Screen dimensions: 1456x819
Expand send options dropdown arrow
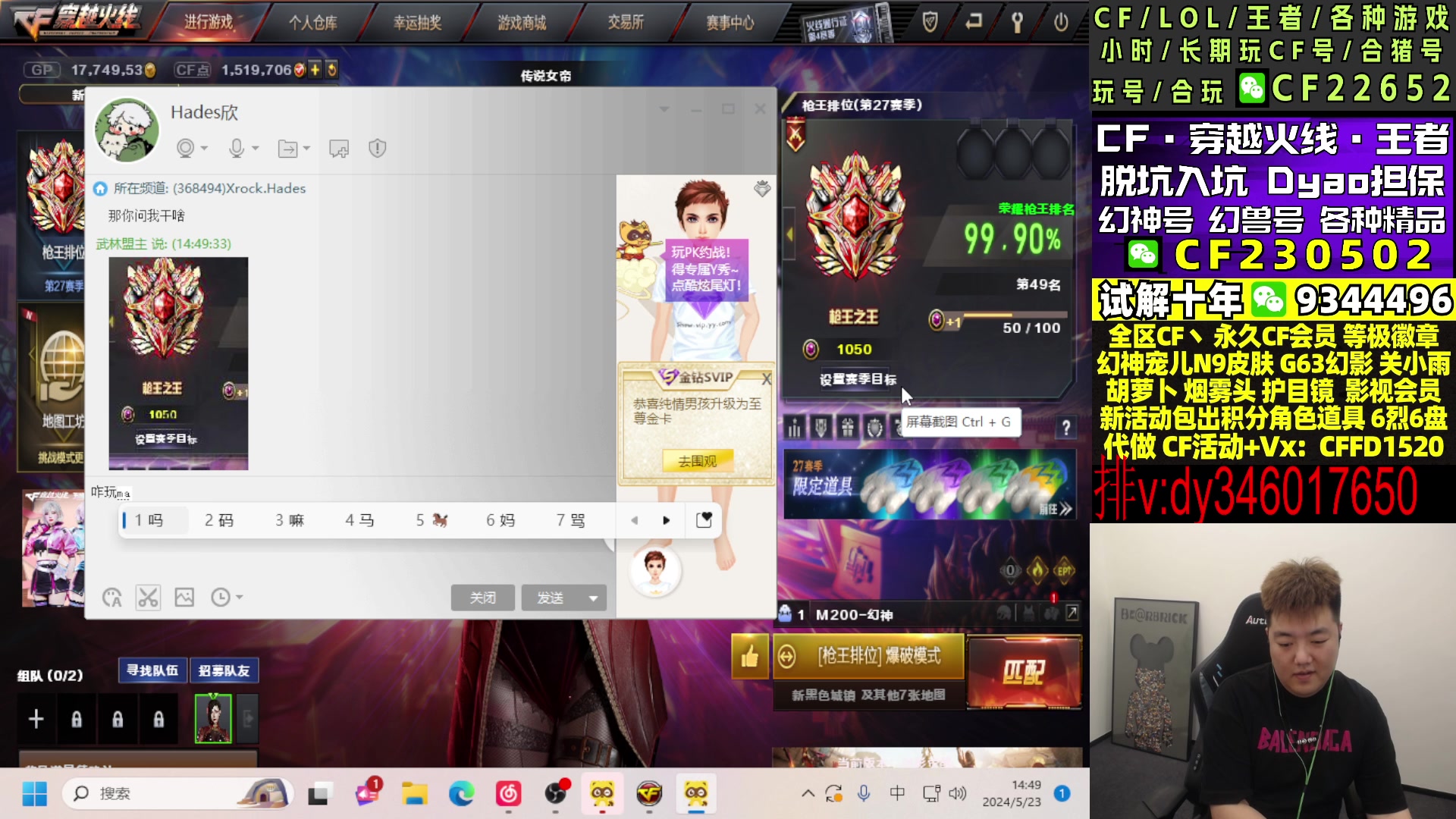594,598
